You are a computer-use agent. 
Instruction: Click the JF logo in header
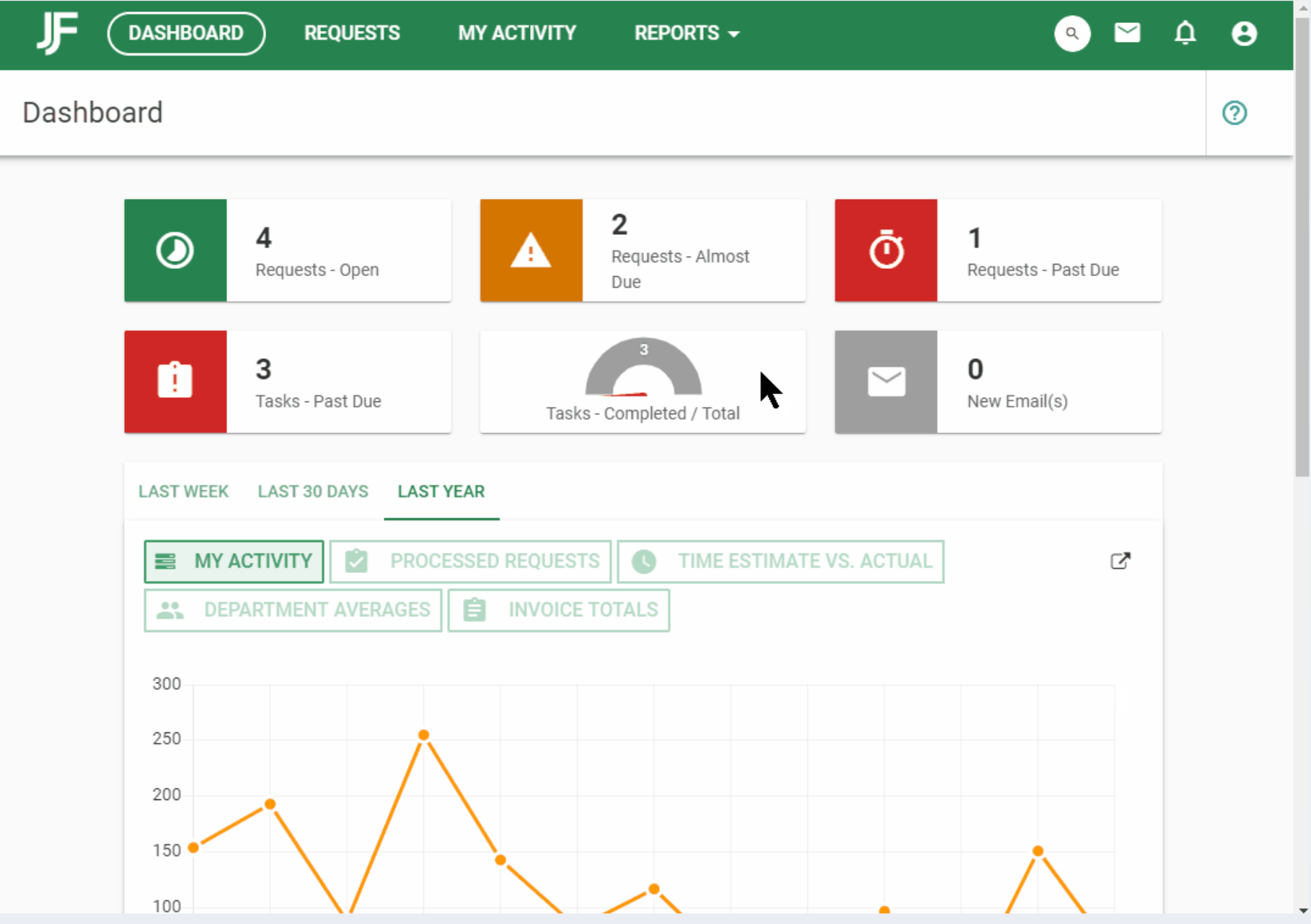tap(57, 33)
